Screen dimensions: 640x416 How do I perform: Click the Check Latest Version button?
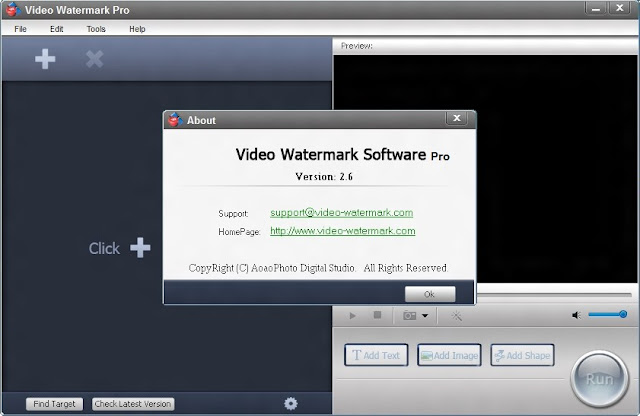(x=133, y=404)
